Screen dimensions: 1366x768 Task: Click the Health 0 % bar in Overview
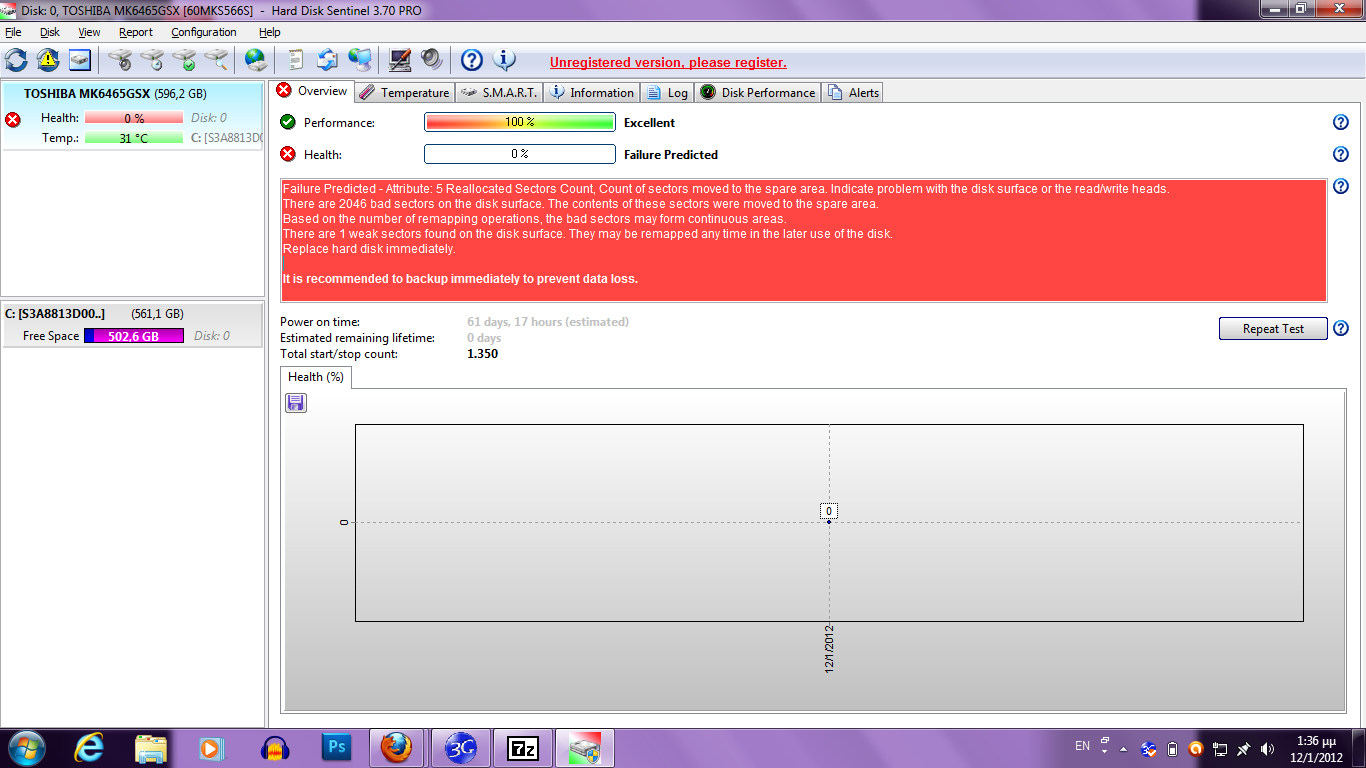tap(520, 154)
